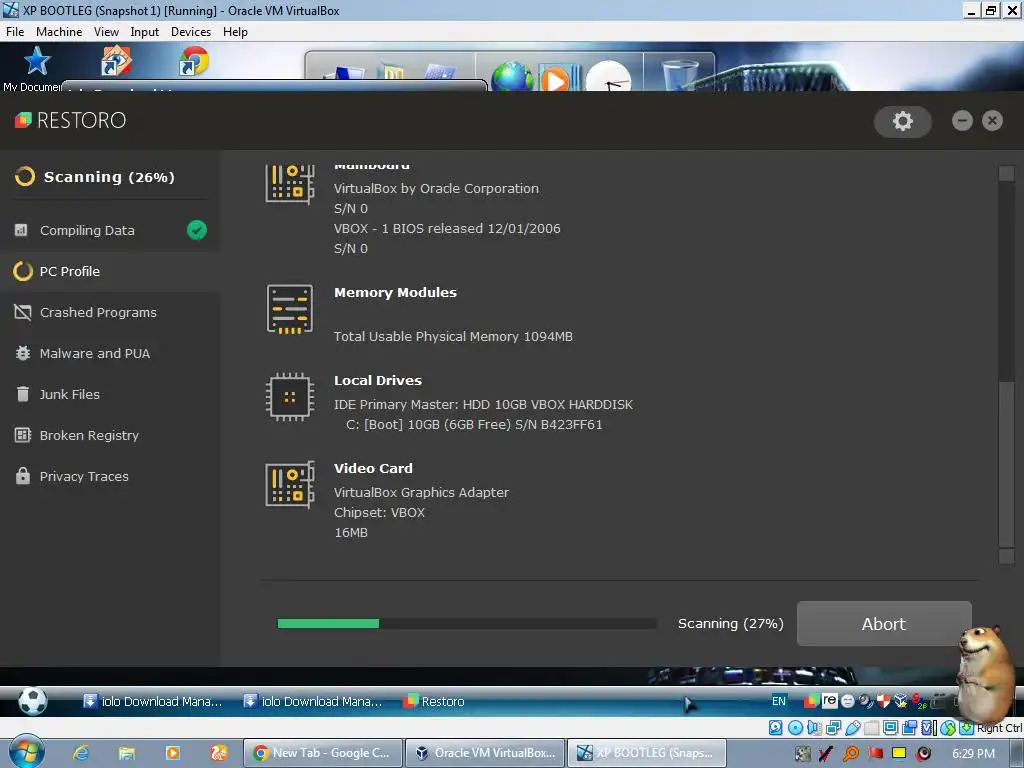Open the image viewer shortcut on guest desktop

click(116, 61)
